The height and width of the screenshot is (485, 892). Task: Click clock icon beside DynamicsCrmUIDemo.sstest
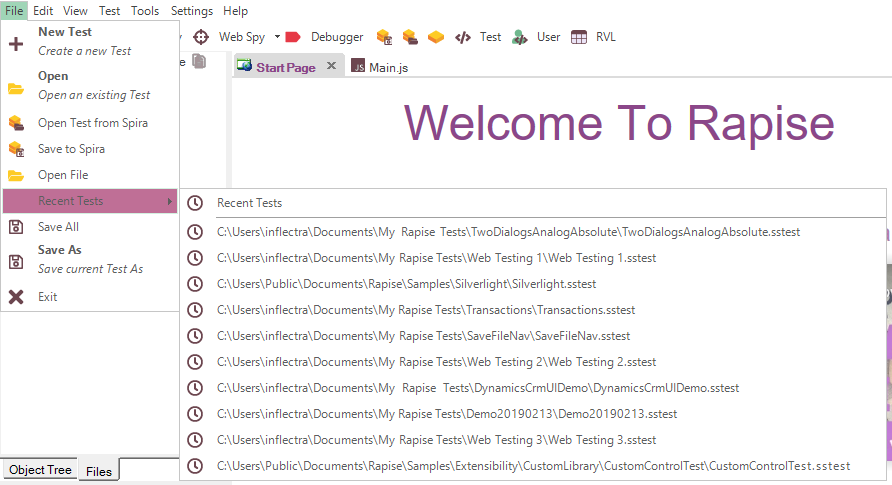coord(195,388)
